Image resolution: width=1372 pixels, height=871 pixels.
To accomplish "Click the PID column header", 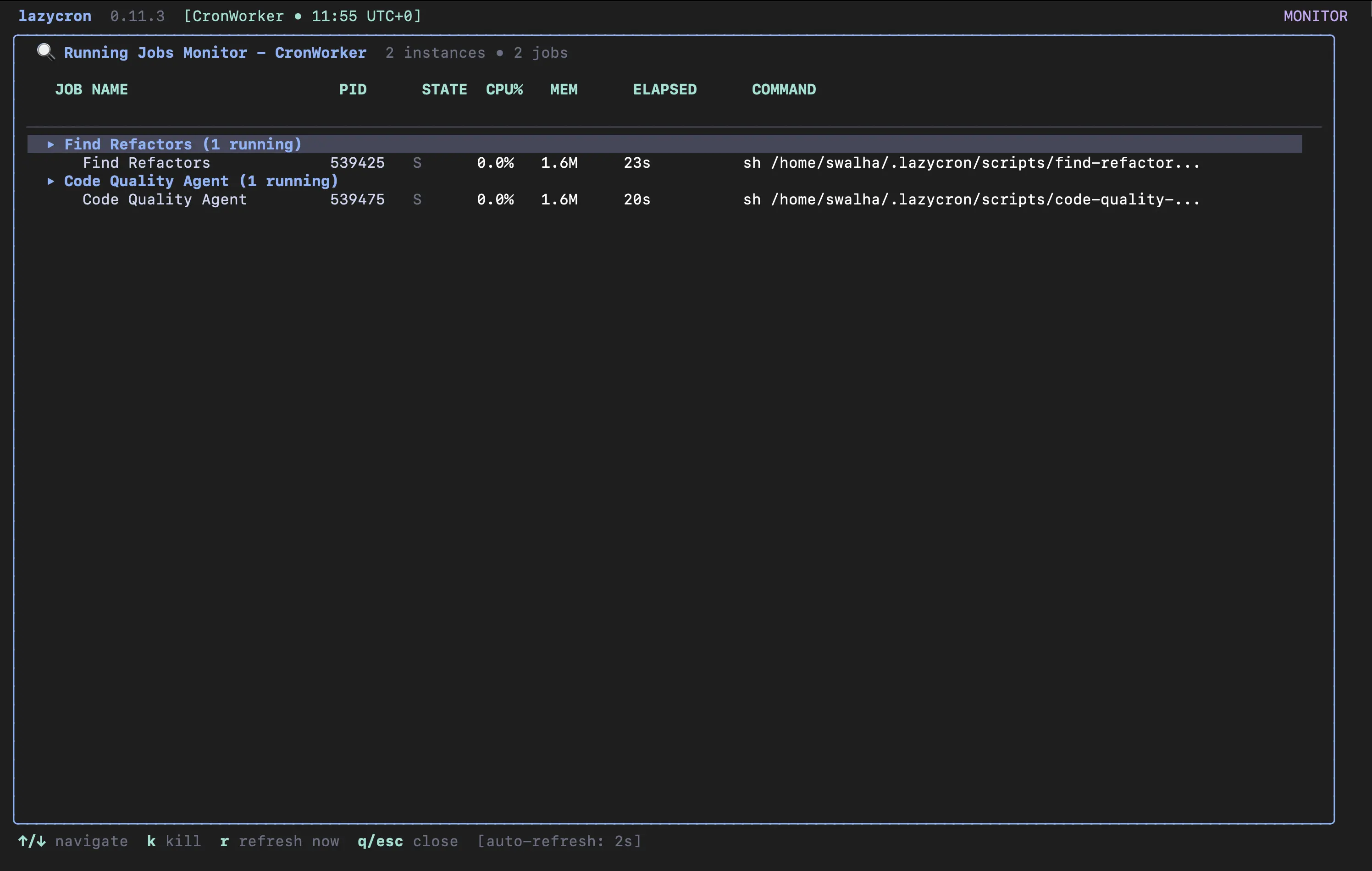I will (x=353, y=89).
